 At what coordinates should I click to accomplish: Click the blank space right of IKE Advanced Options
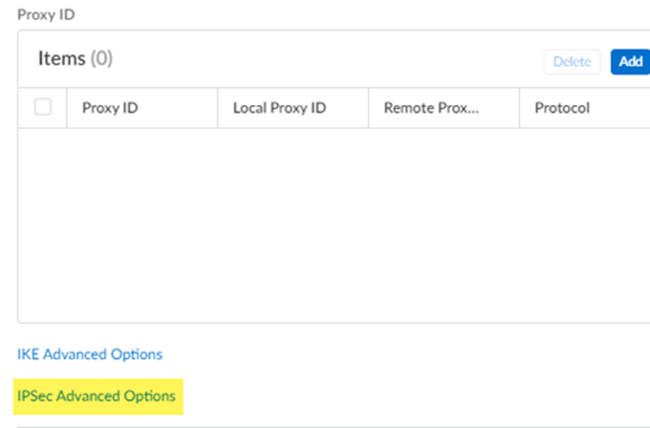point(400,354)
